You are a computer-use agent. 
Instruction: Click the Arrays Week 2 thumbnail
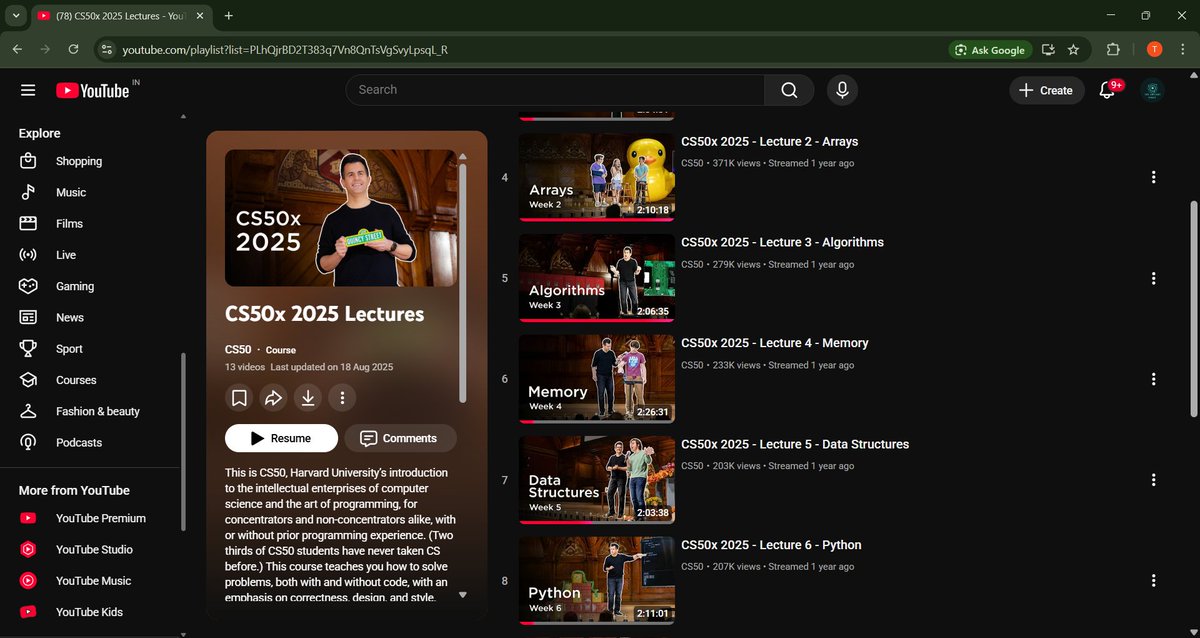[597, 177]
